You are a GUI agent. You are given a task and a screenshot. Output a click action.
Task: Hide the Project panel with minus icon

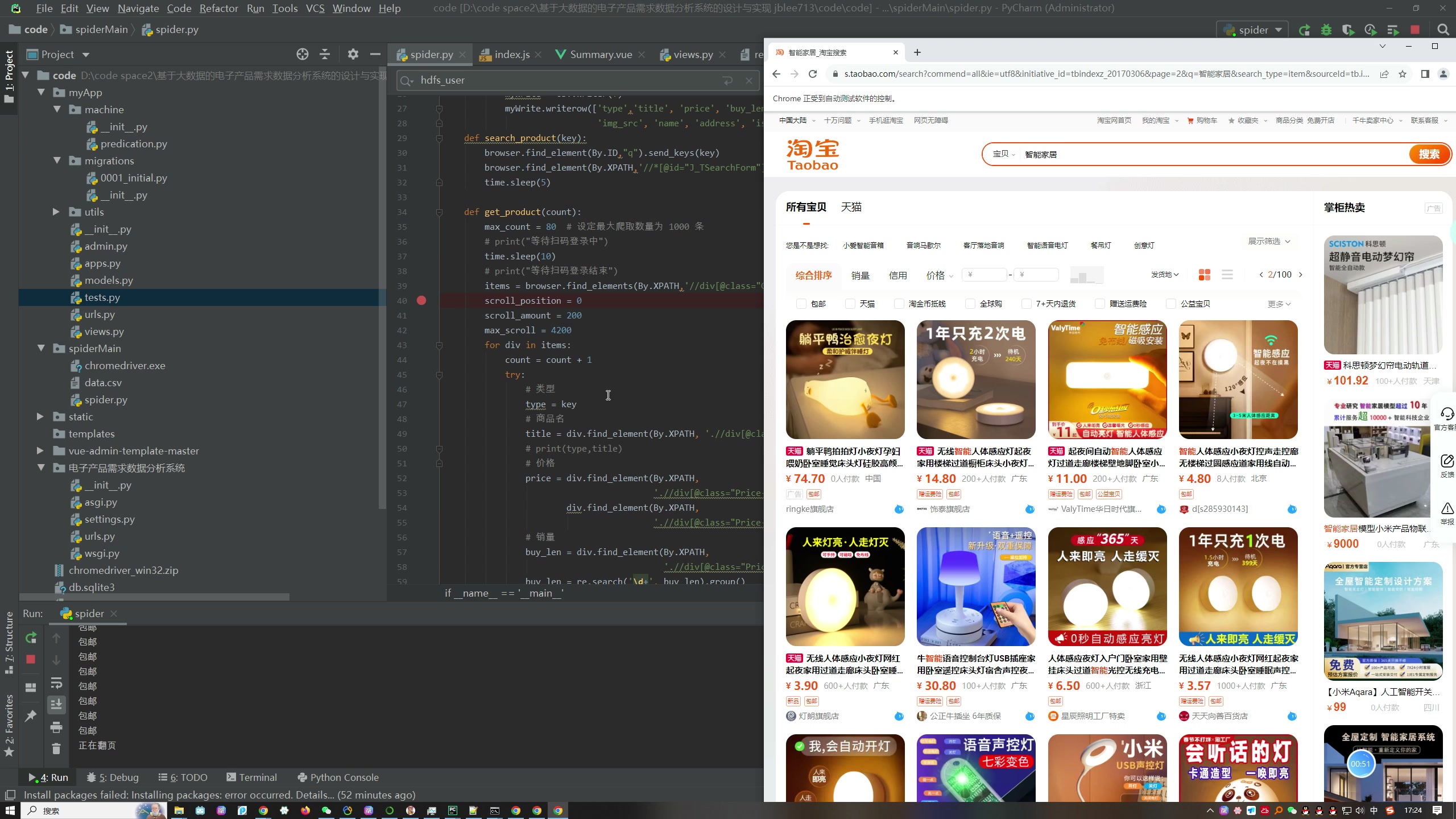coord(375,55)
